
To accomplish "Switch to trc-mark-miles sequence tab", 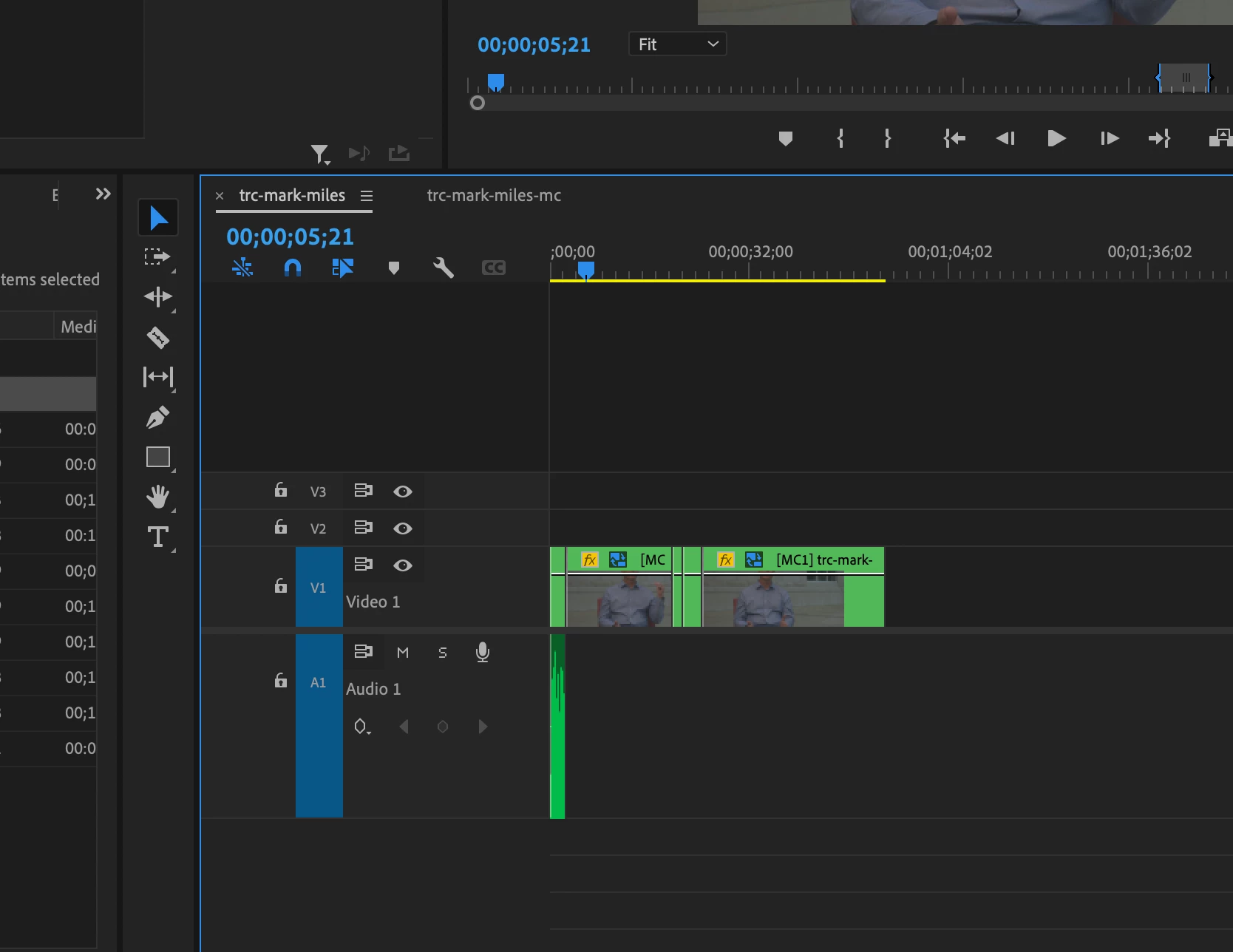I will pyautogui.click(x=292, y=195).
